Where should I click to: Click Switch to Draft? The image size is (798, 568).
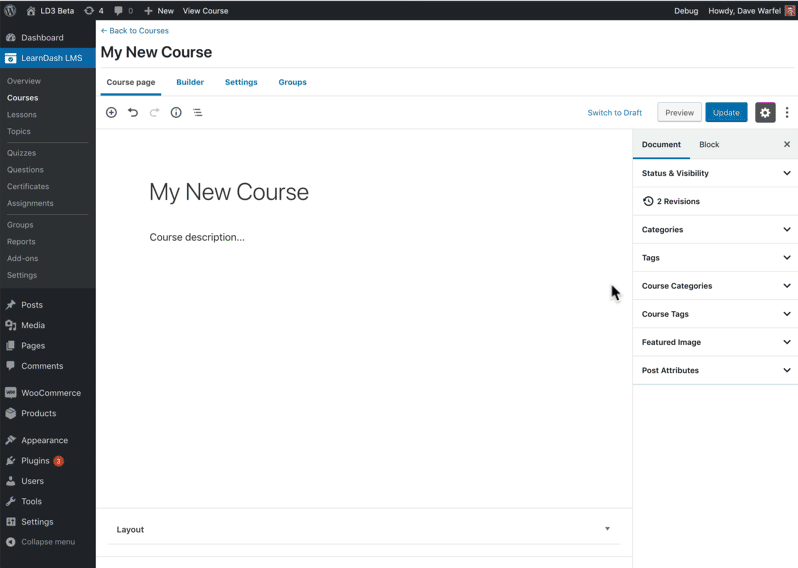[x=615, y=113]
